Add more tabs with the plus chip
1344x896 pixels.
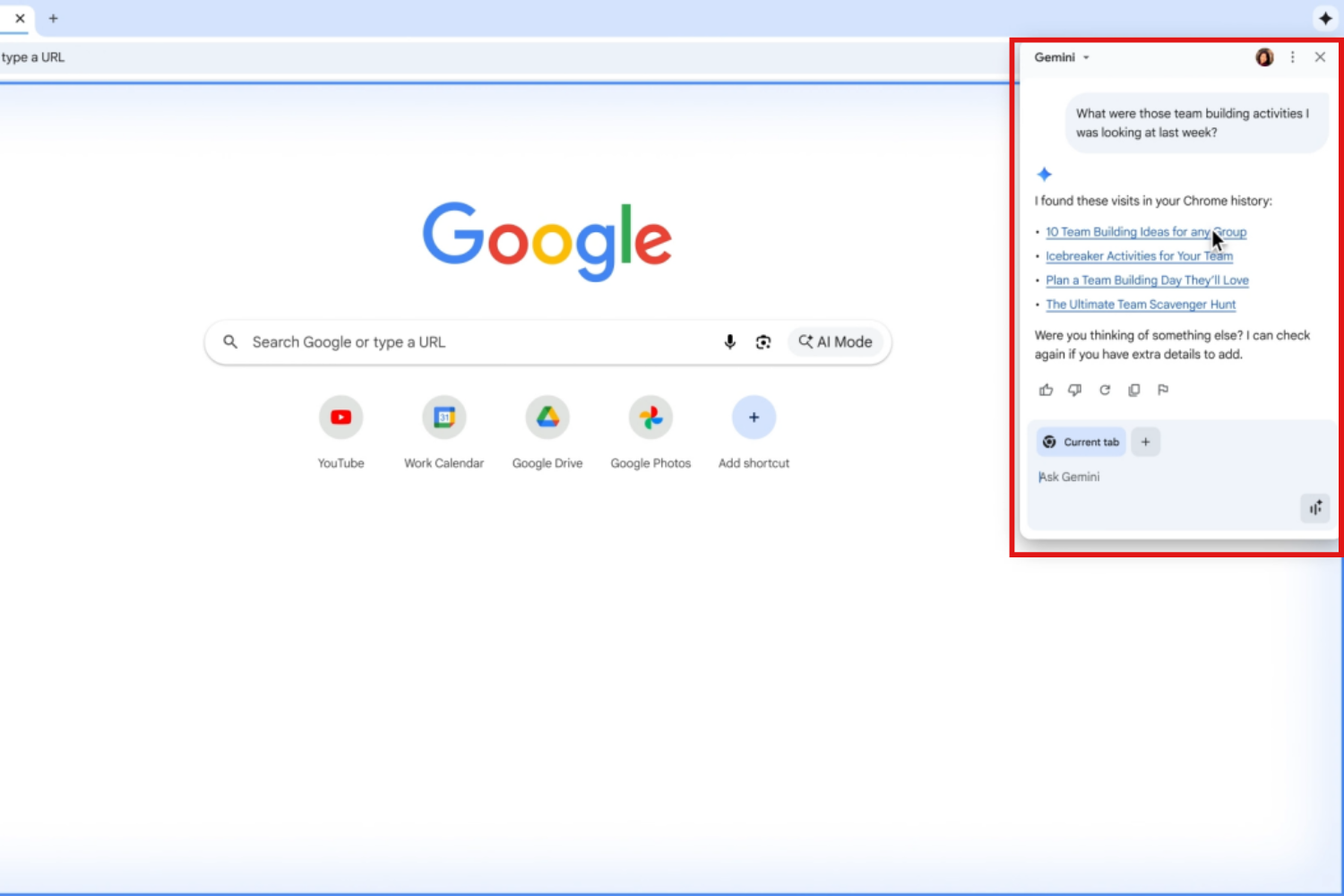[x=1145, y=442]
